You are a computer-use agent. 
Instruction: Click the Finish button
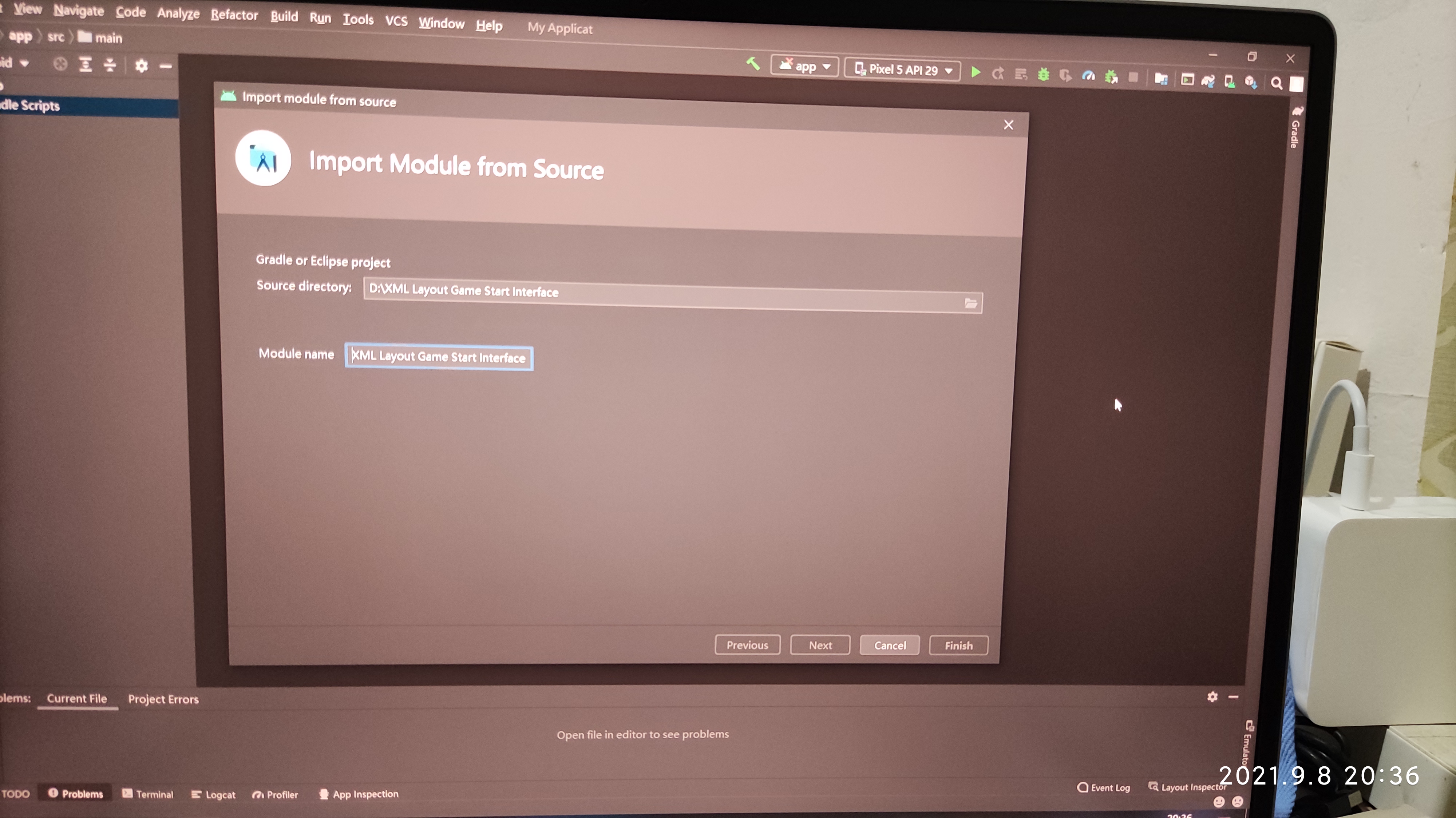coord(959,646)
